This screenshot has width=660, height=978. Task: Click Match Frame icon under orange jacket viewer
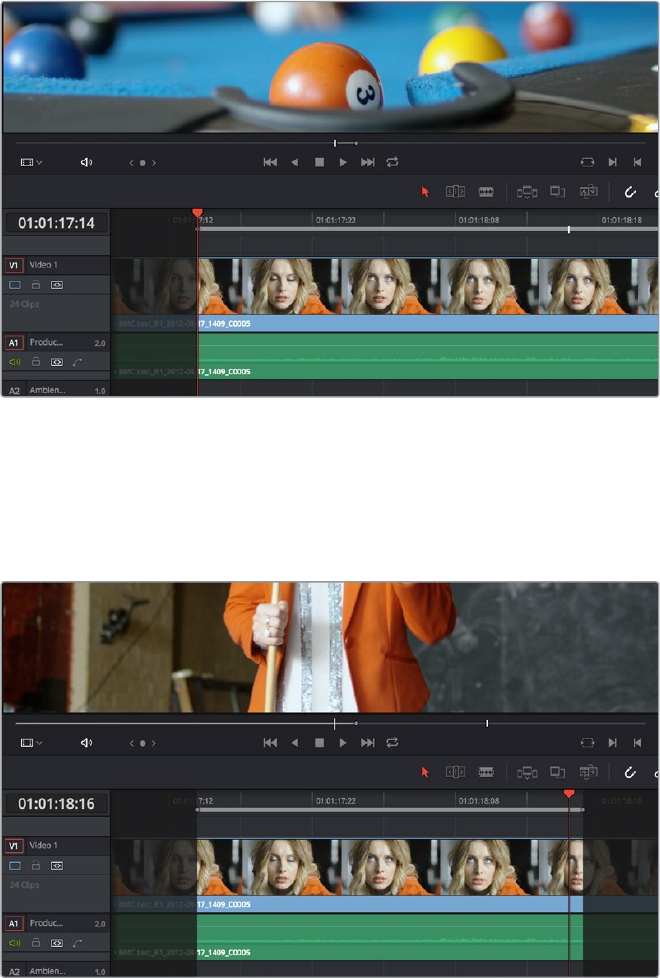click(x=587, y=743)
